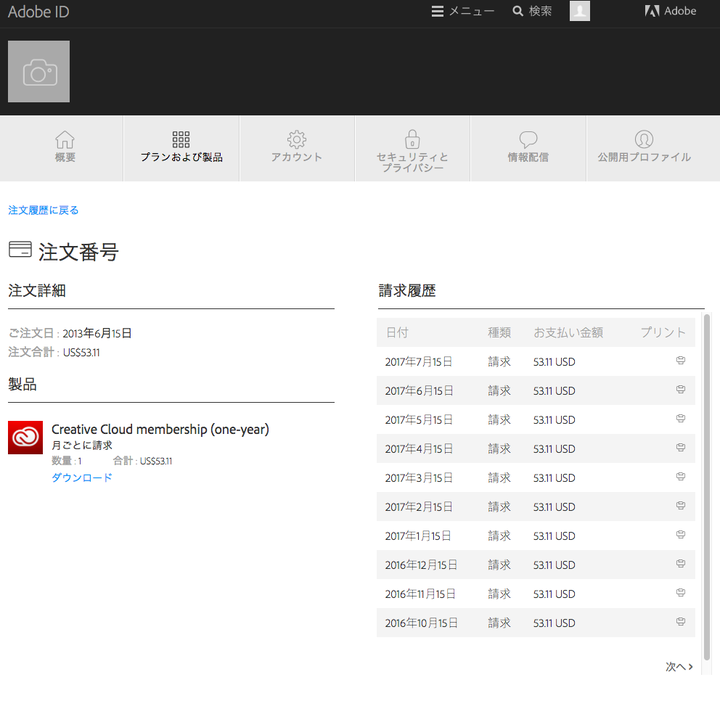Click 53.11 USD in 2016年11月15日 row
The height and width of the screenshot is (701, 720).
(x=554, y=594)
